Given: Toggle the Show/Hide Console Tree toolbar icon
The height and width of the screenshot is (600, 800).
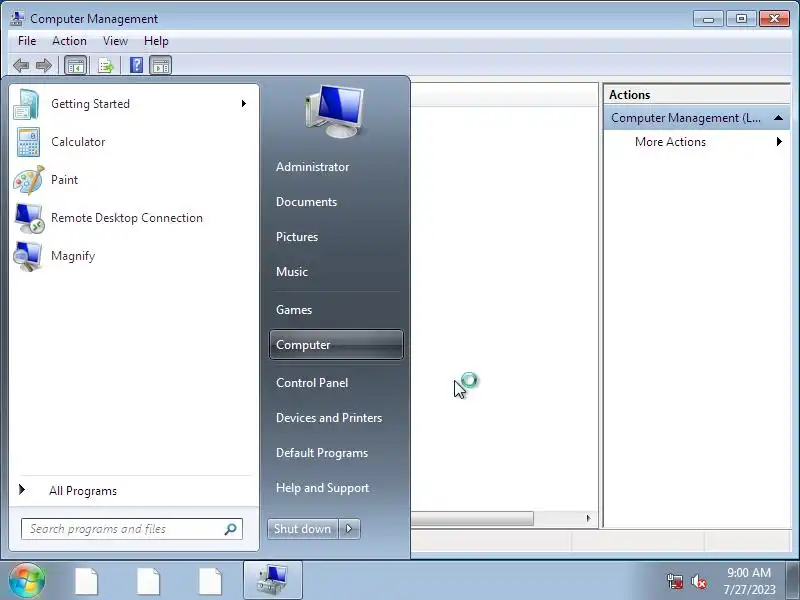Looking at the screenshot, I should [x=76, y=65].
